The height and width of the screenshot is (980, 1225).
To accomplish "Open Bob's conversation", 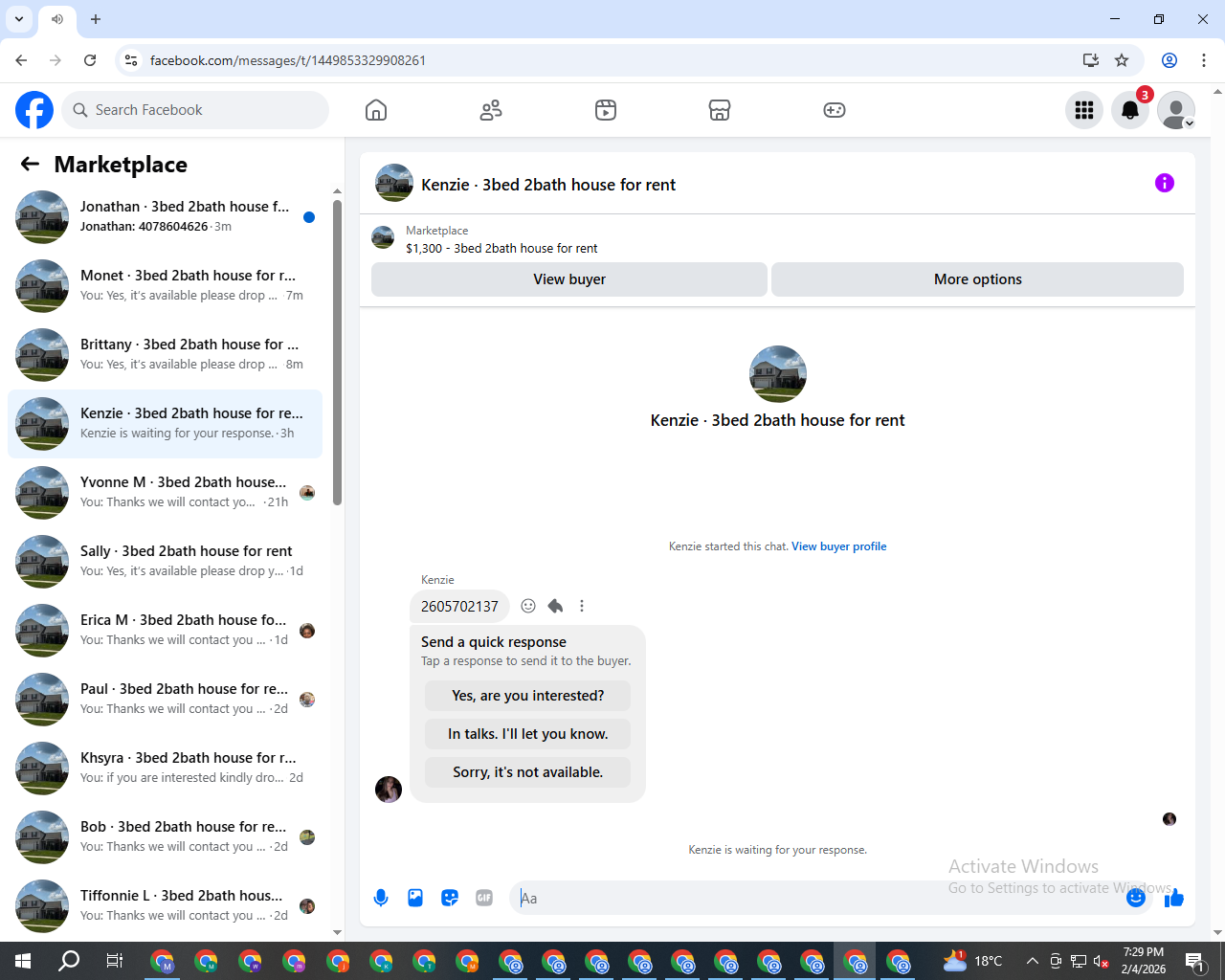I will (165, 837).
